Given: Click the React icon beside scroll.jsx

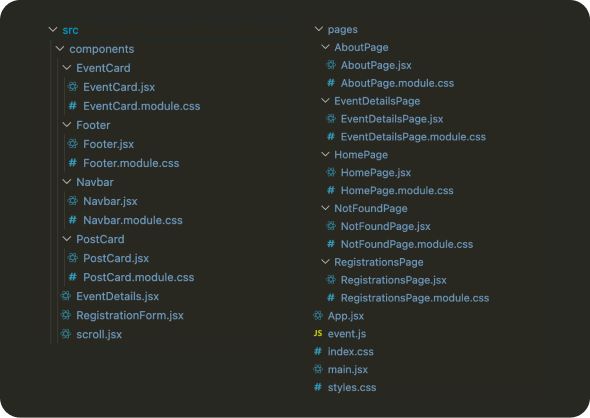Looking at the screenshot, I should coord(66,334).
